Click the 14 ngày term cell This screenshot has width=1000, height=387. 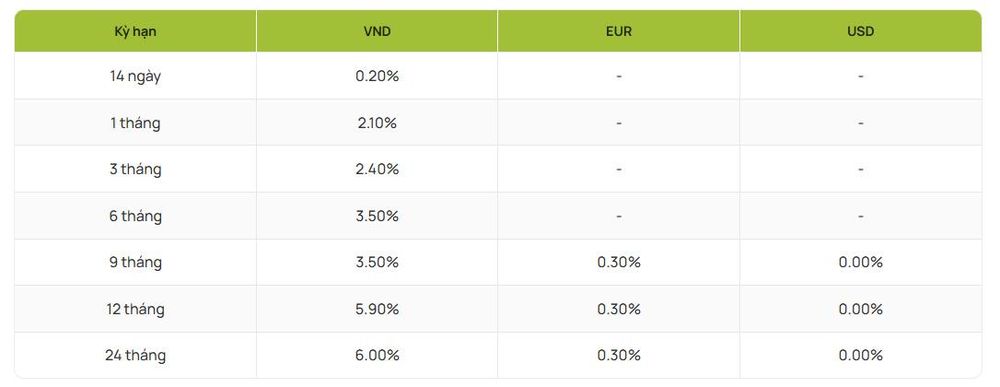click(135, 76)
